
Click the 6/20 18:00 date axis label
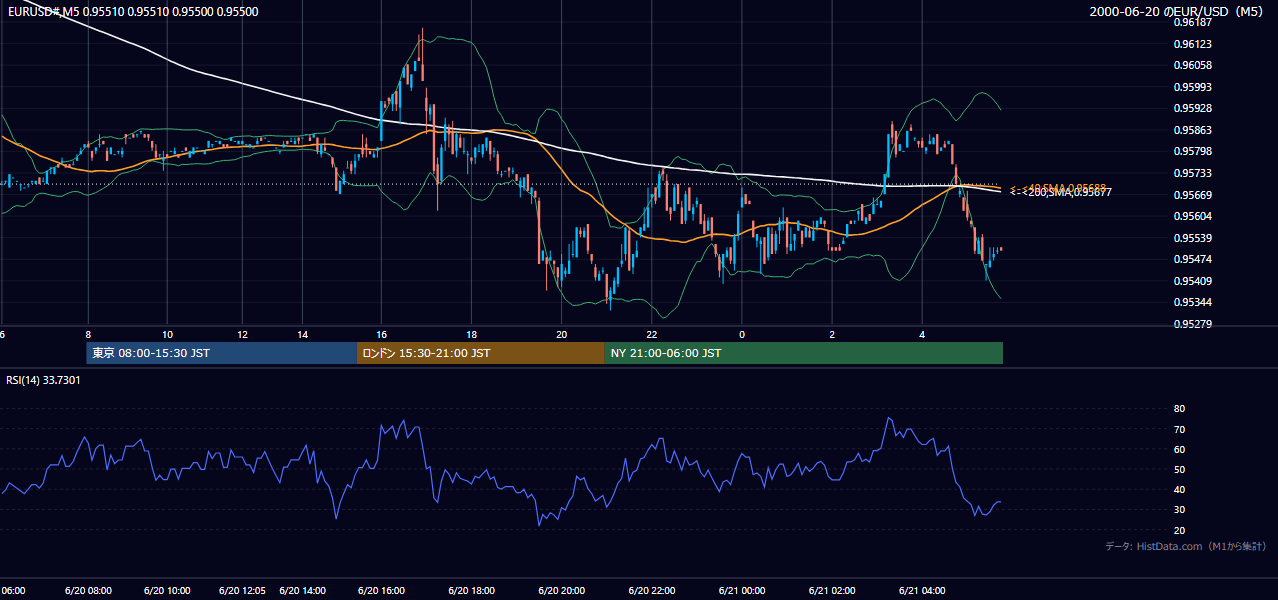point(471,591)
